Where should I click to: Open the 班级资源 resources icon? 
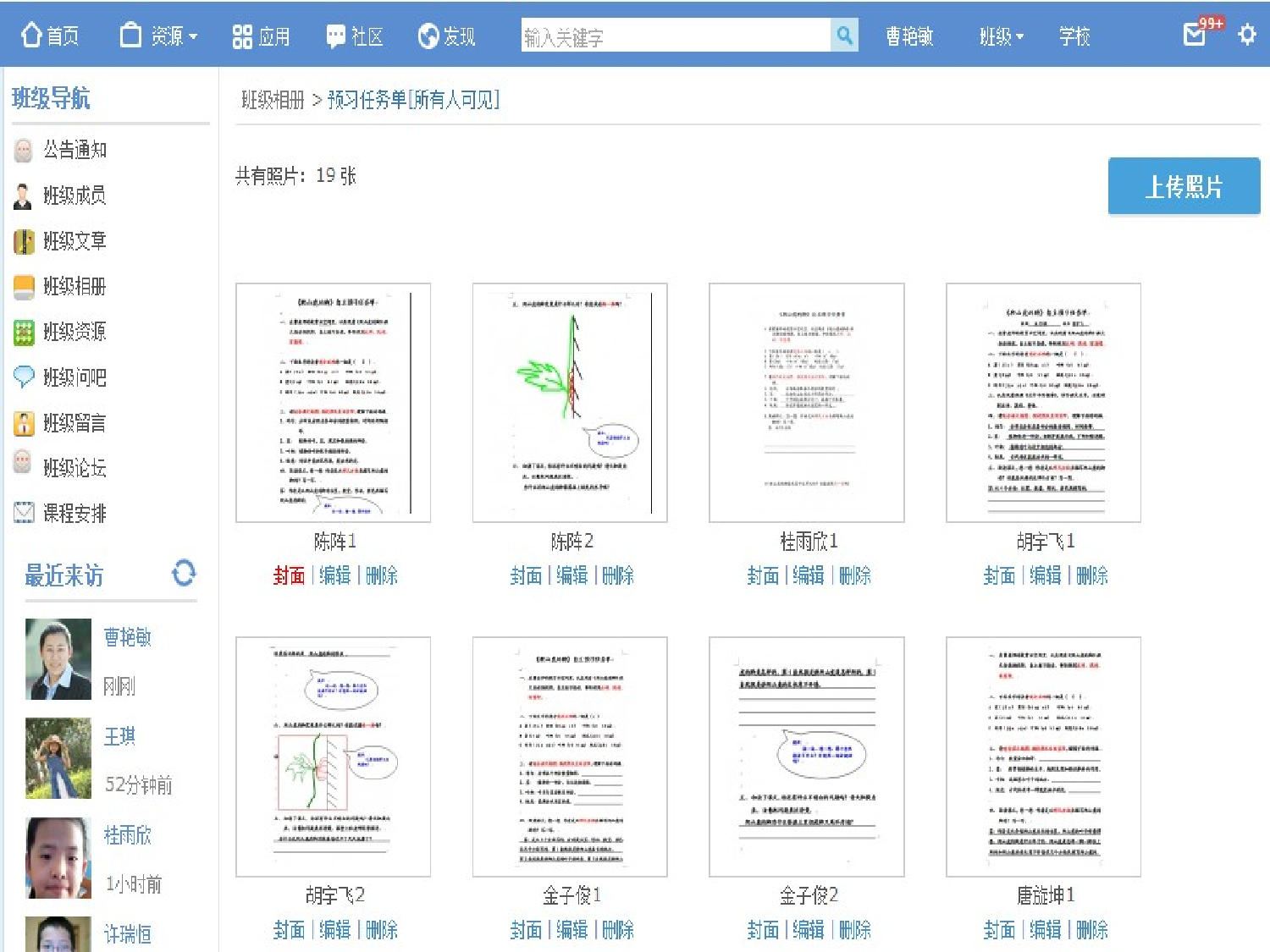23,333
